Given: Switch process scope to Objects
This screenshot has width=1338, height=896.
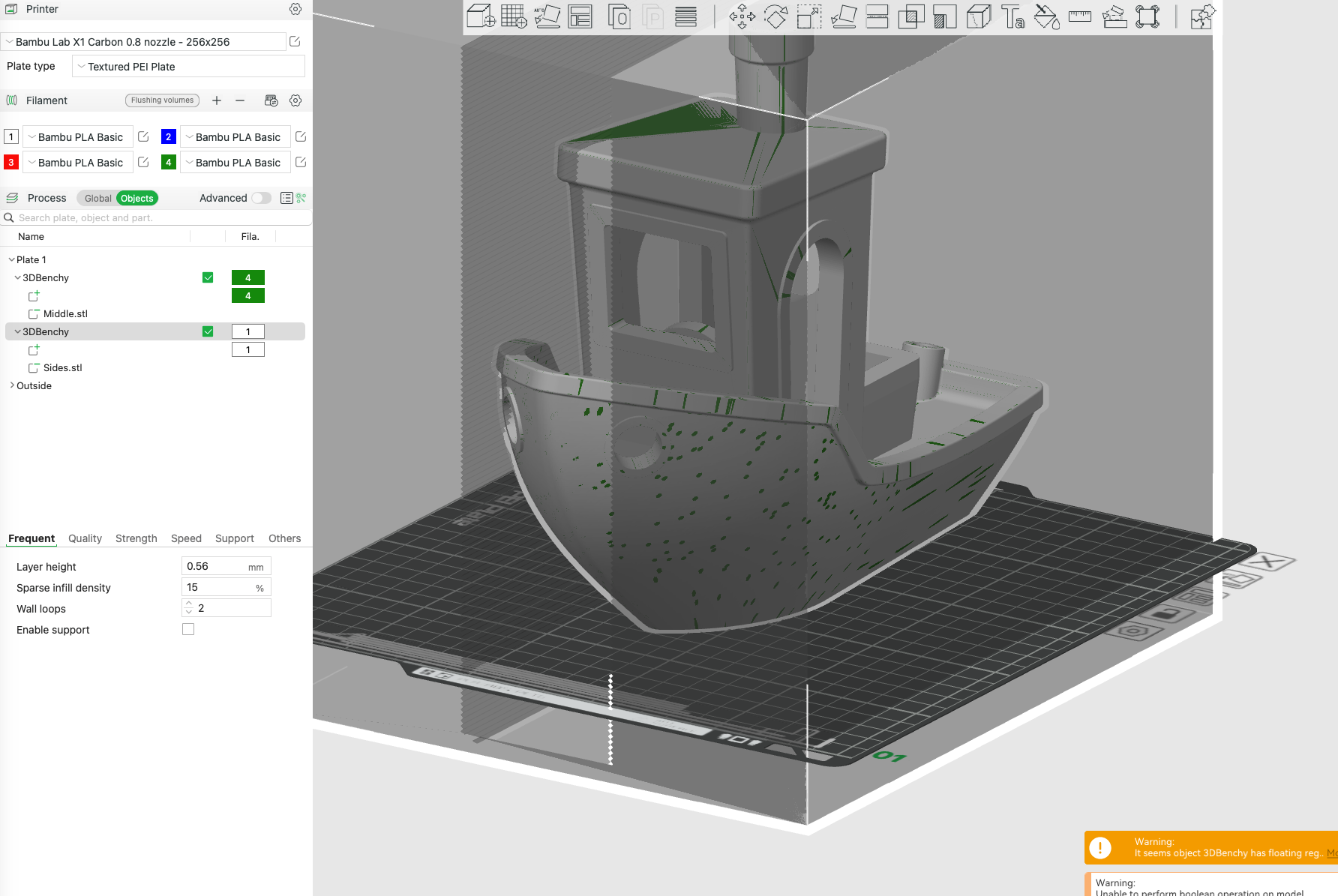Looking at the screenshot, I should coord(137,198).
